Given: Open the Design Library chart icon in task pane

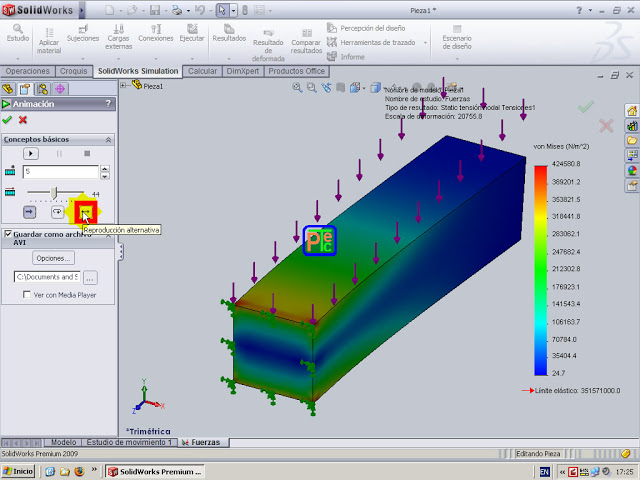Looking at the screenshot, I should pyautogui.click(x=632, y=125).
